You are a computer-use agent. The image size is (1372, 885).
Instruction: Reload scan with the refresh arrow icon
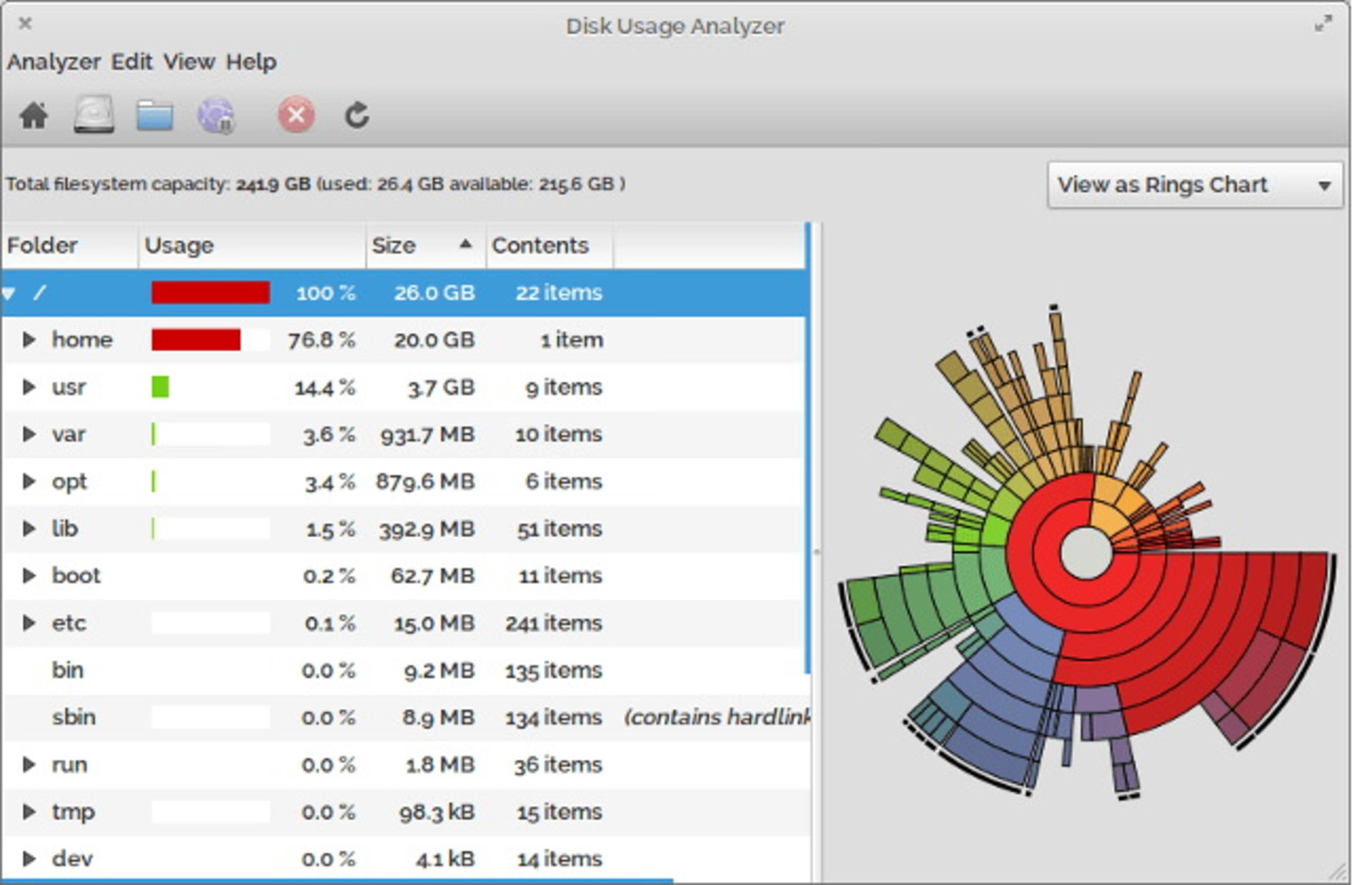pyautogui.click(x=357, y=115)
